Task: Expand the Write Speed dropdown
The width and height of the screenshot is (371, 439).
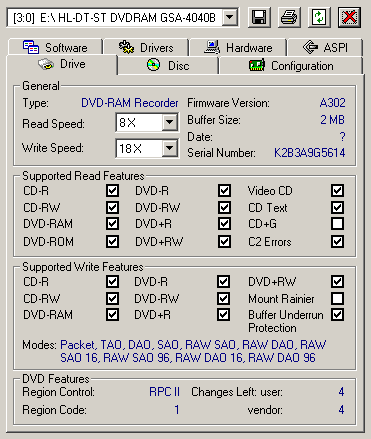Action: click(x=169, y=148)
